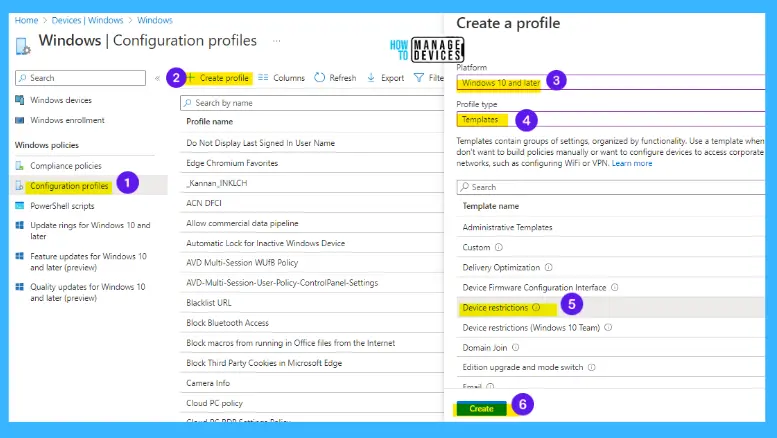Click the Windows devices icon
This screenshot has width=777, height=438.
(20, 100)
